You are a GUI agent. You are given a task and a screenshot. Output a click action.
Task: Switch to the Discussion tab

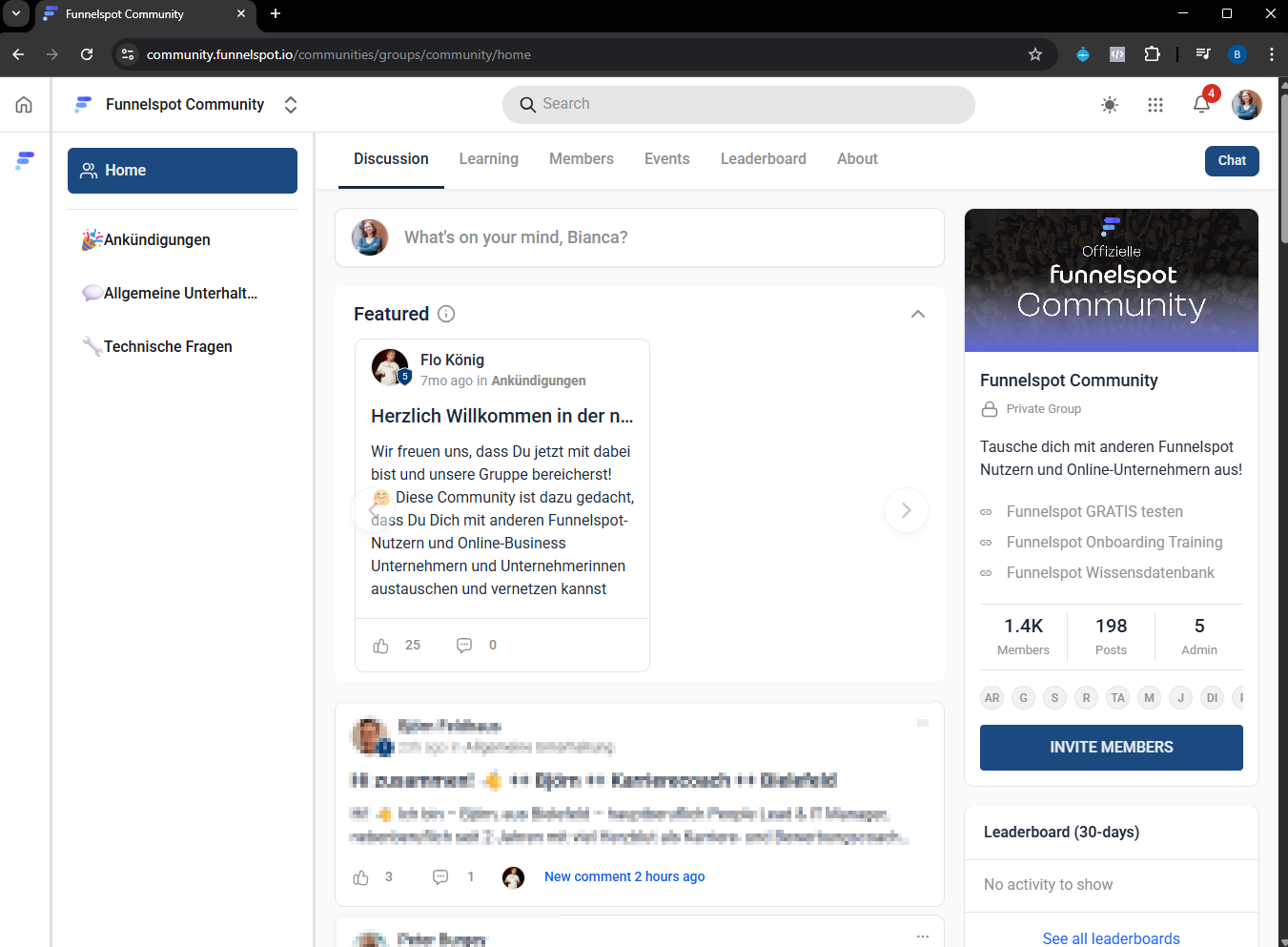pos(391,159)
